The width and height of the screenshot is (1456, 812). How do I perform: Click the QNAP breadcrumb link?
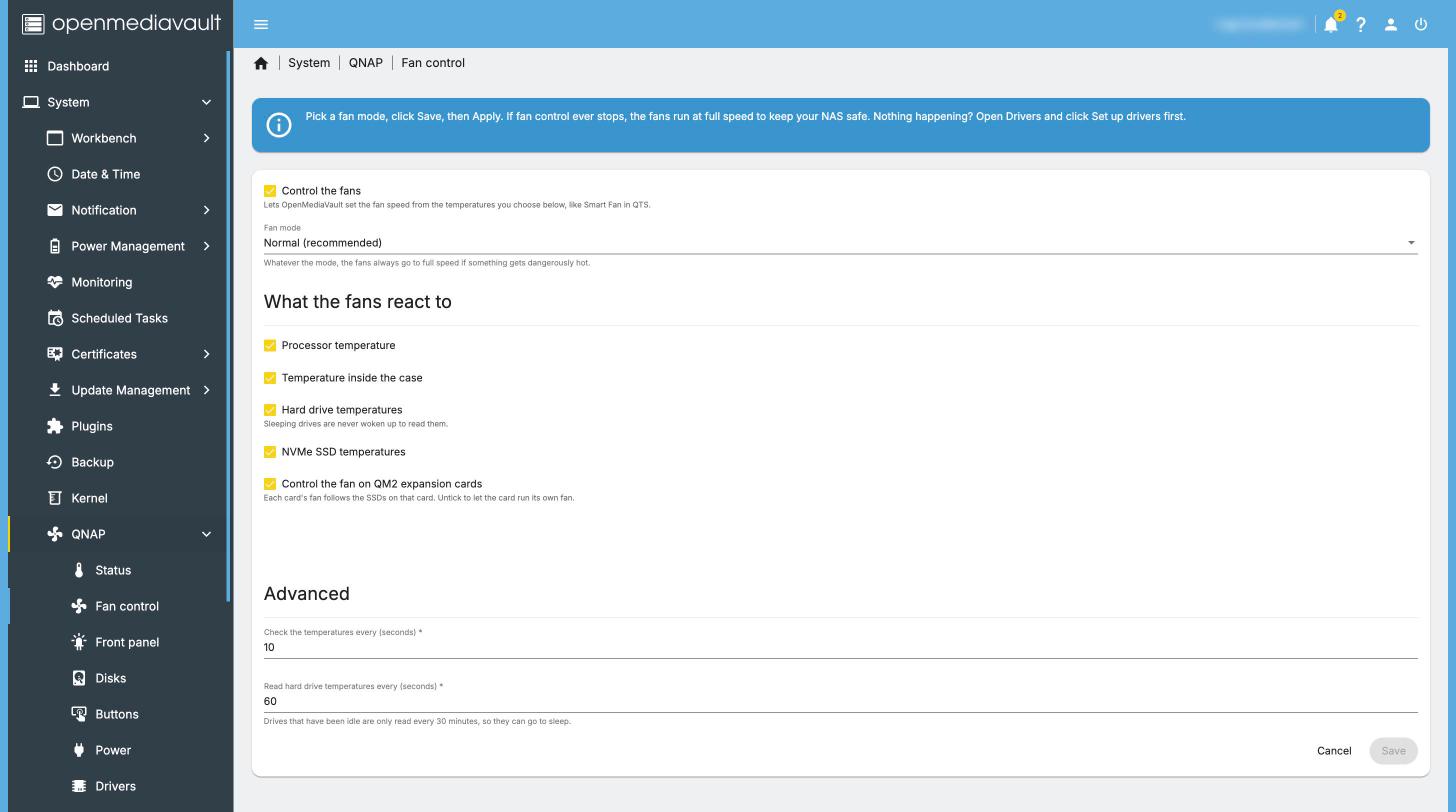click(x=366, y=63)
